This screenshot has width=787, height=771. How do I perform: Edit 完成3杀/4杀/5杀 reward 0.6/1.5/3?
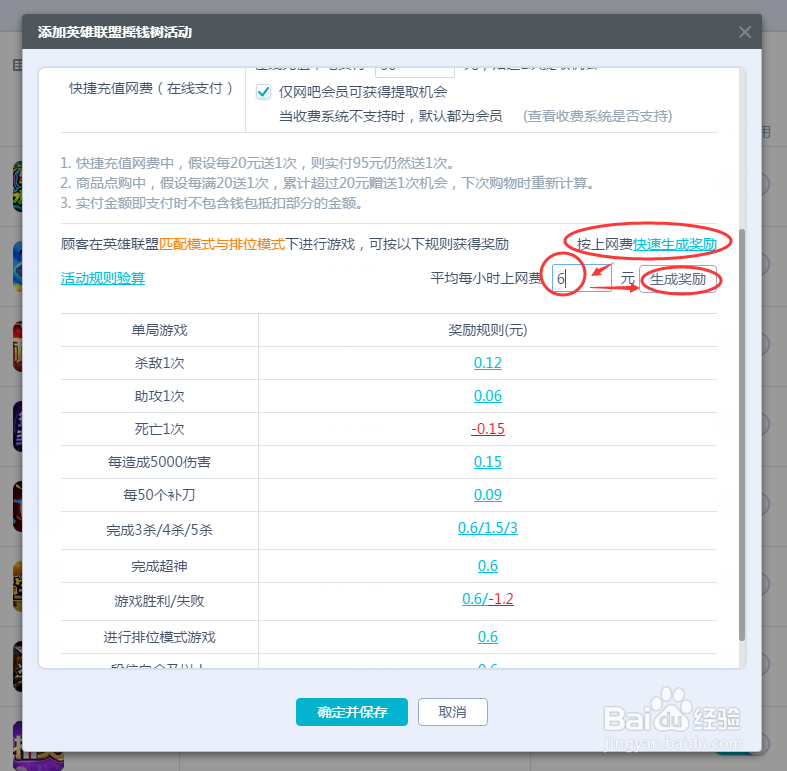pos(487,528)
